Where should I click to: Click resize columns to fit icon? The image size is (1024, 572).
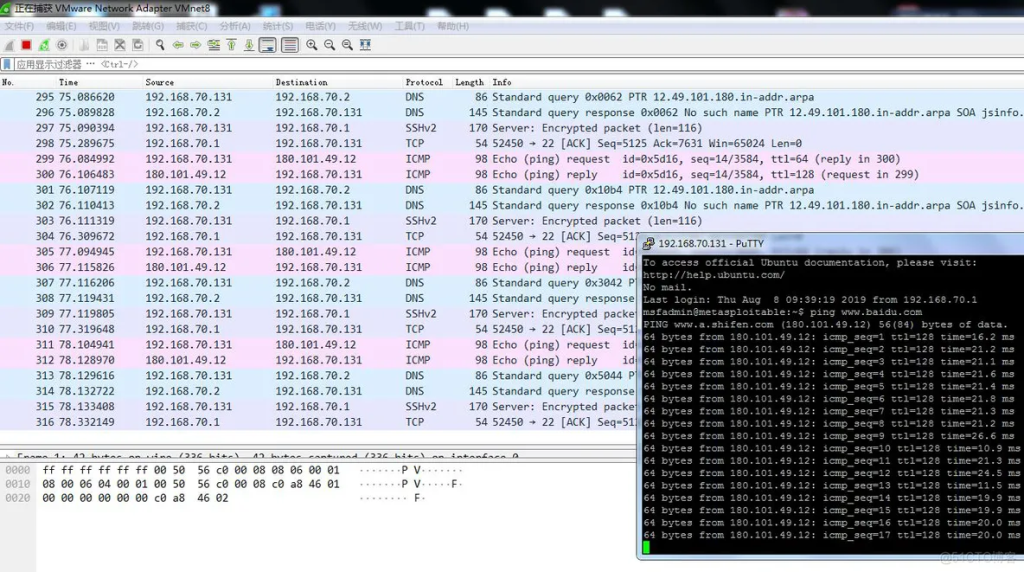365,45
